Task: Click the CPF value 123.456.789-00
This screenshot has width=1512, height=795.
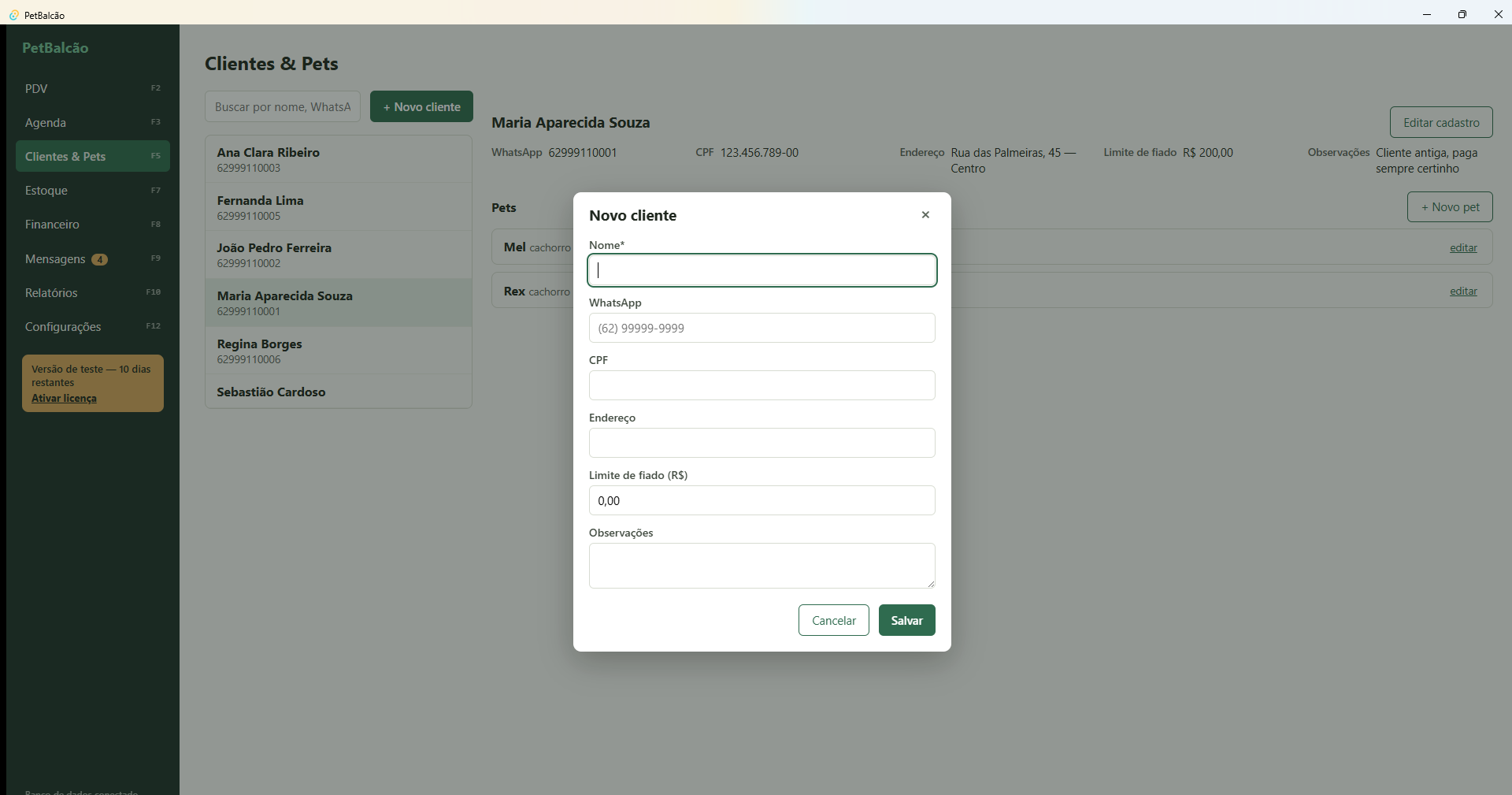Action: click(x=759, y=152)
